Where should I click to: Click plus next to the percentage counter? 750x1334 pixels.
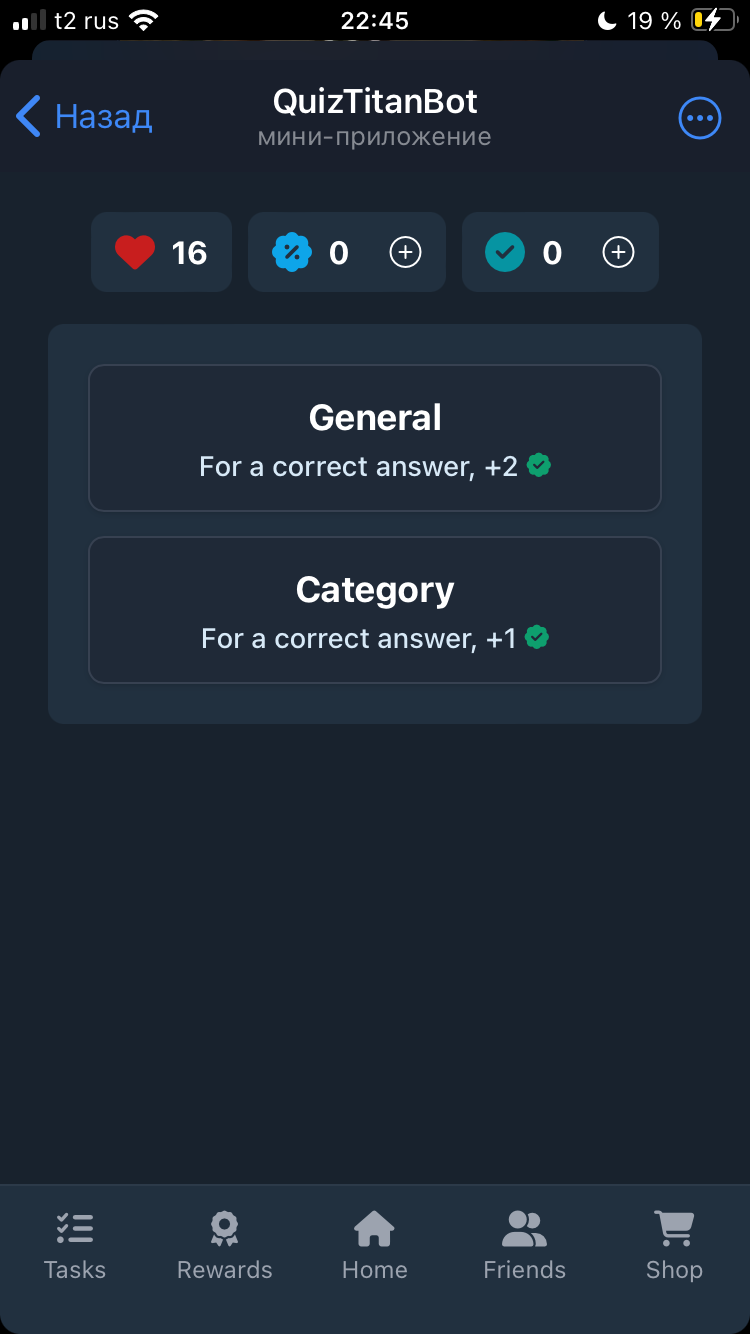(405, 252)
